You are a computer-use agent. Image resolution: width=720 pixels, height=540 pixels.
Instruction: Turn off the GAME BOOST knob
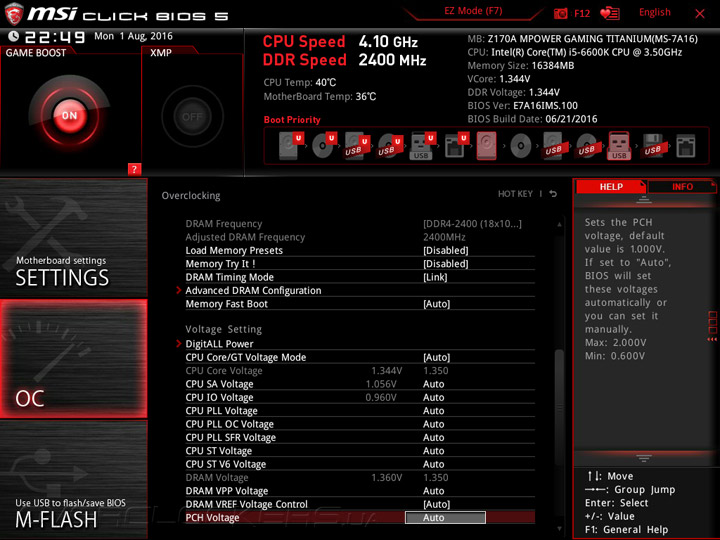coord(69,116)
